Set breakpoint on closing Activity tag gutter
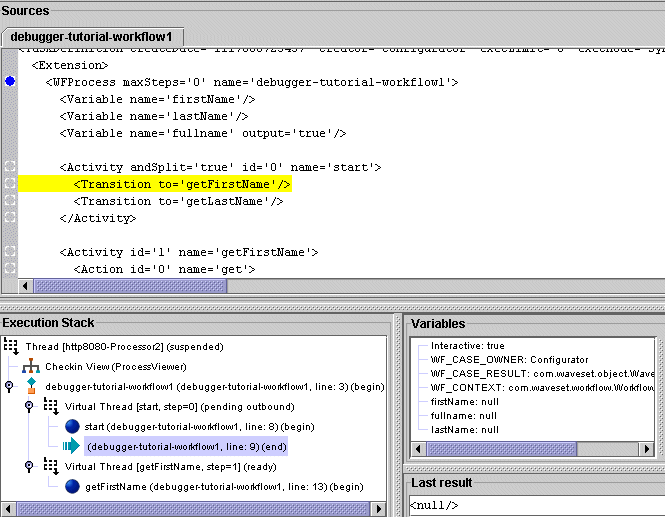This screenshot has width=665, height=517. click(10, 217)
